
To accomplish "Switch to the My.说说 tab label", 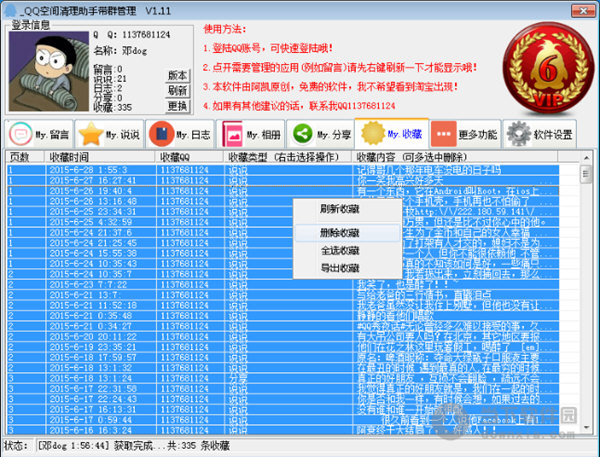I will pos(123,135).
